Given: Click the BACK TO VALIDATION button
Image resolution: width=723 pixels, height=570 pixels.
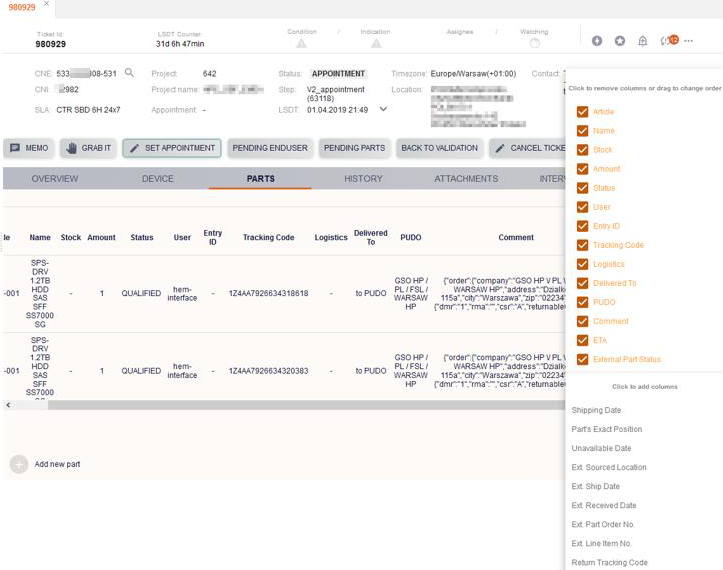Looking at the screenshot, I should coord(439,148).
